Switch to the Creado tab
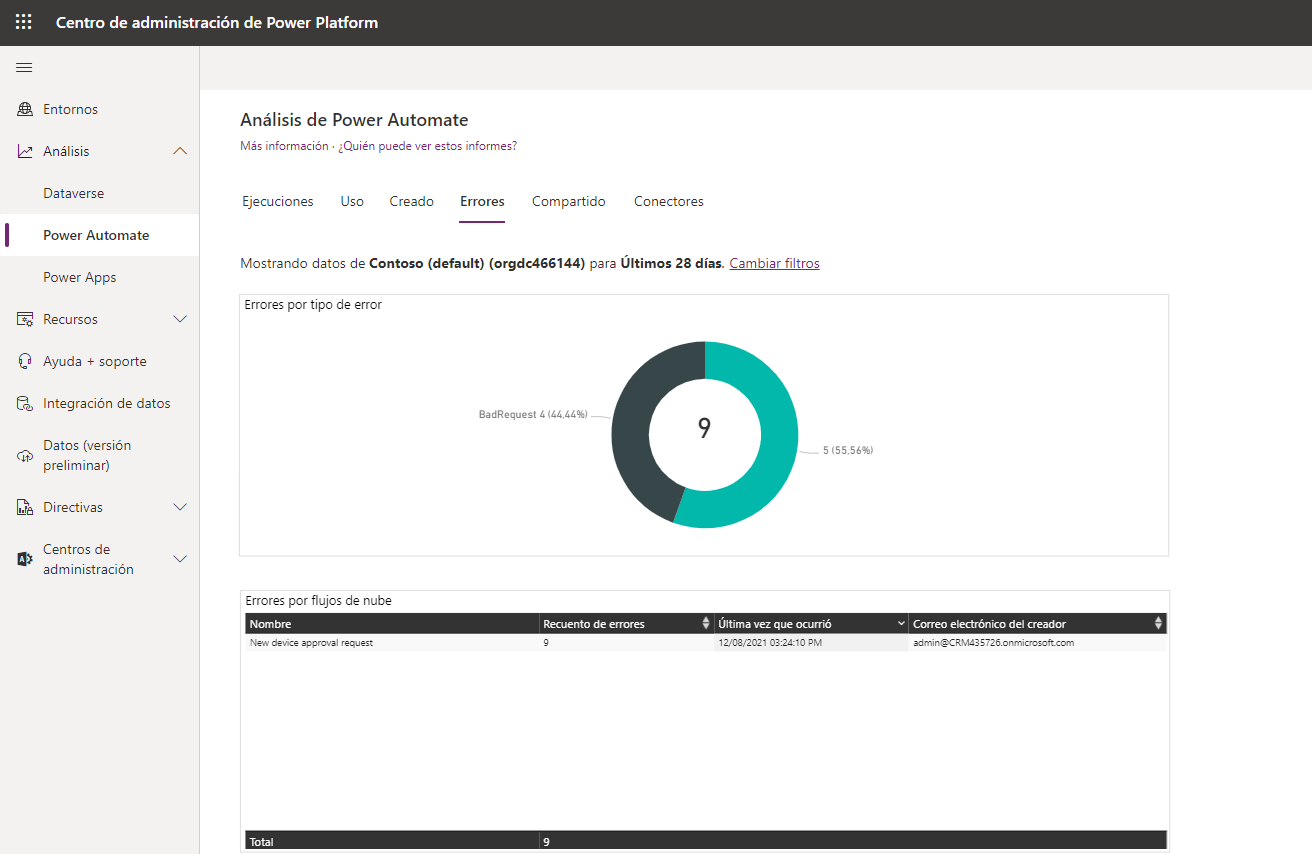The image size is (1312, 854). tap(412, 201)
